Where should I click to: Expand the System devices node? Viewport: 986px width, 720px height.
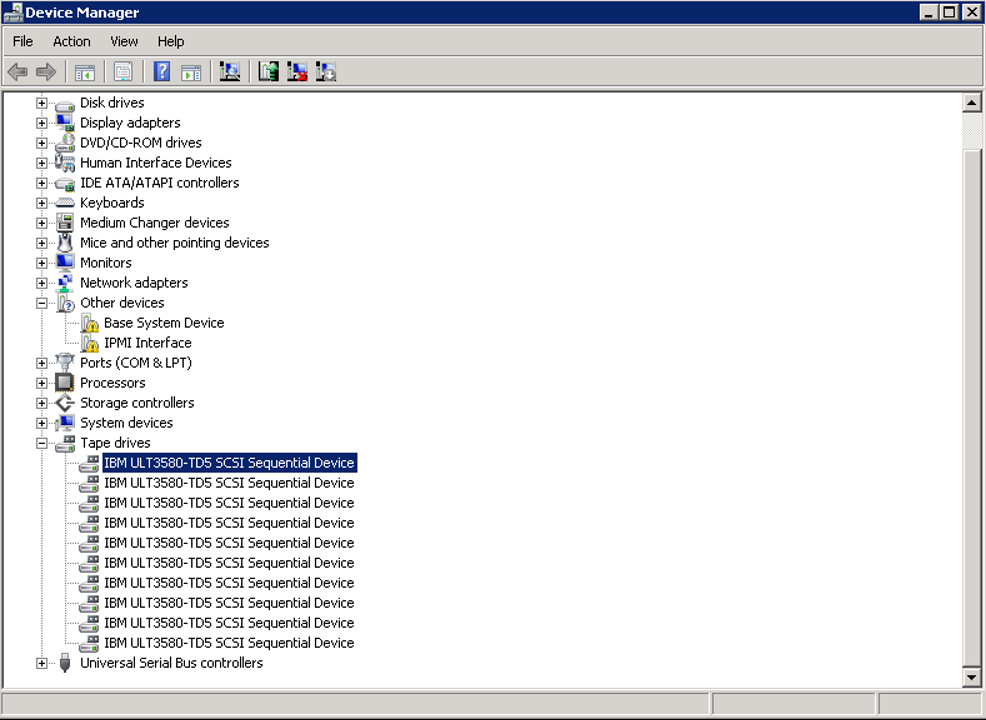click(42, 423)
